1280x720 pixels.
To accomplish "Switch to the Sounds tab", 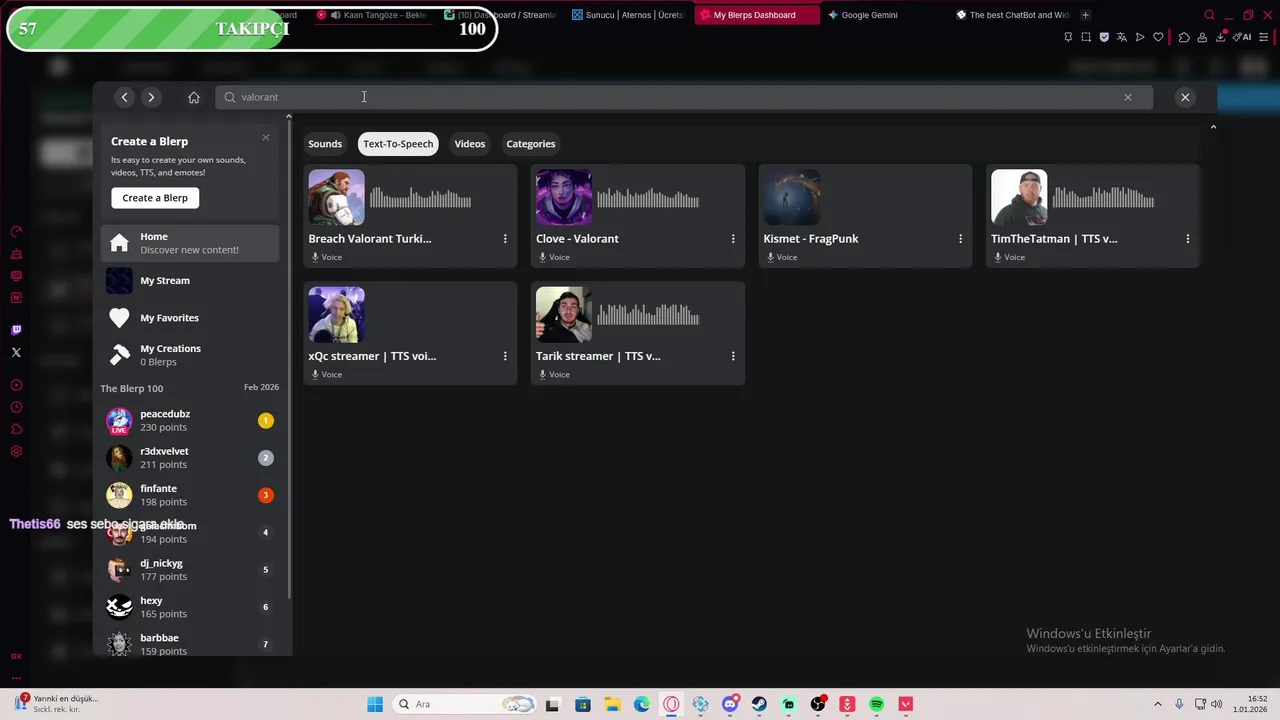I will tap(325, 144).
